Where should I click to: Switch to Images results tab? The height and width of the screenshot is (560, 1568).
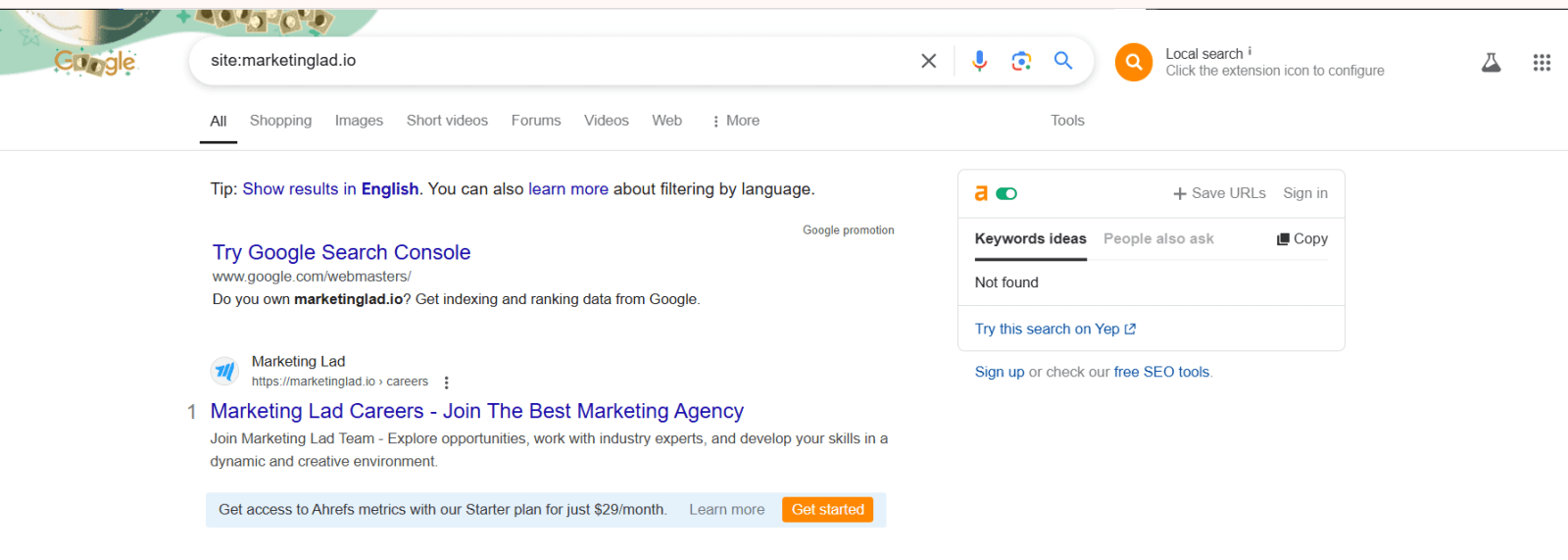[359, 121]
